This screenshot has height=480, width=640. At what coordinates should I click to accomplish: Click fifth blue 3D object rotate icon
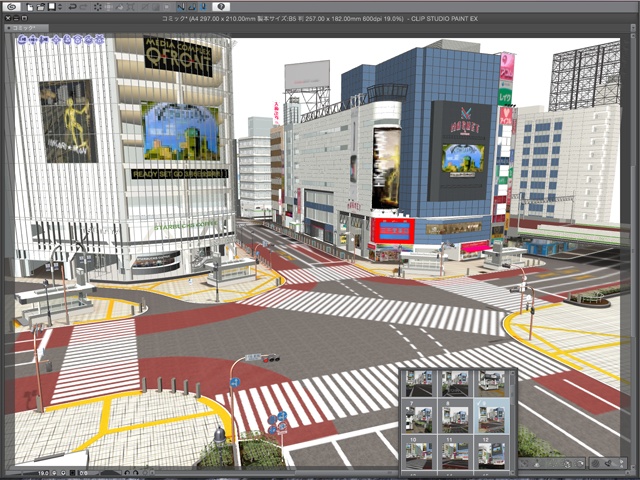click(x=67, y=40)
